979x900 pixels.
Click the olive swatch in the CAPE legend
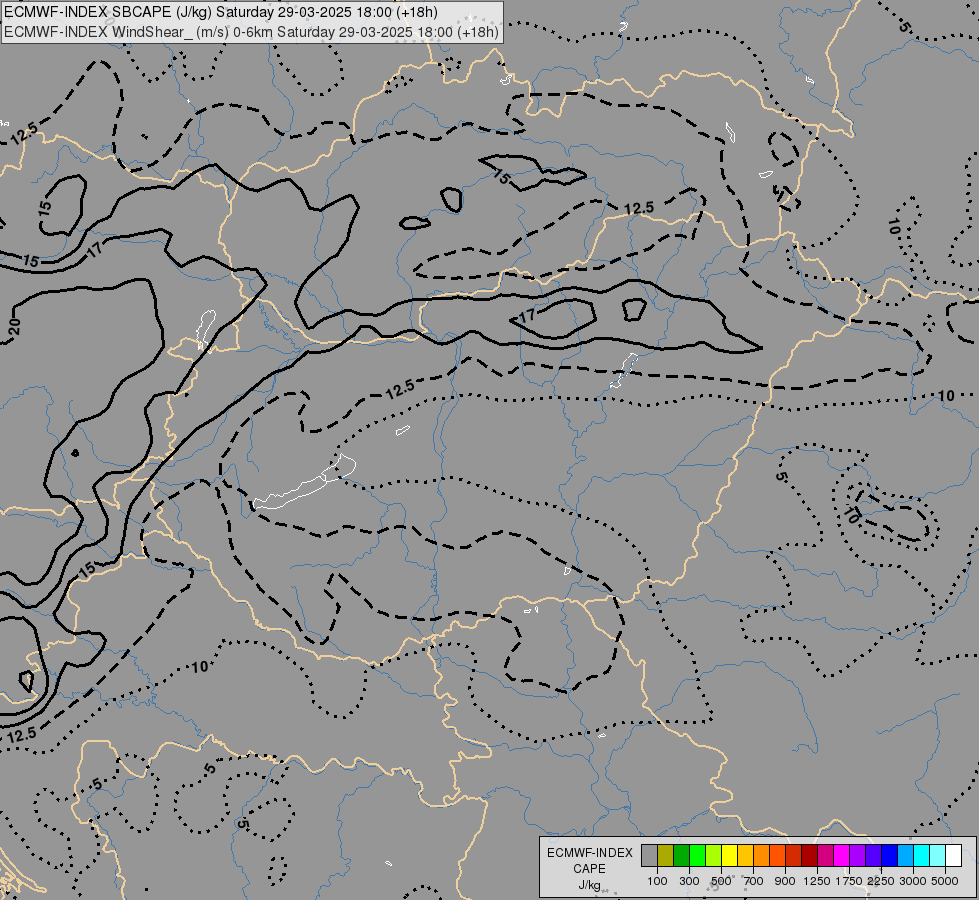pos(666,855)
